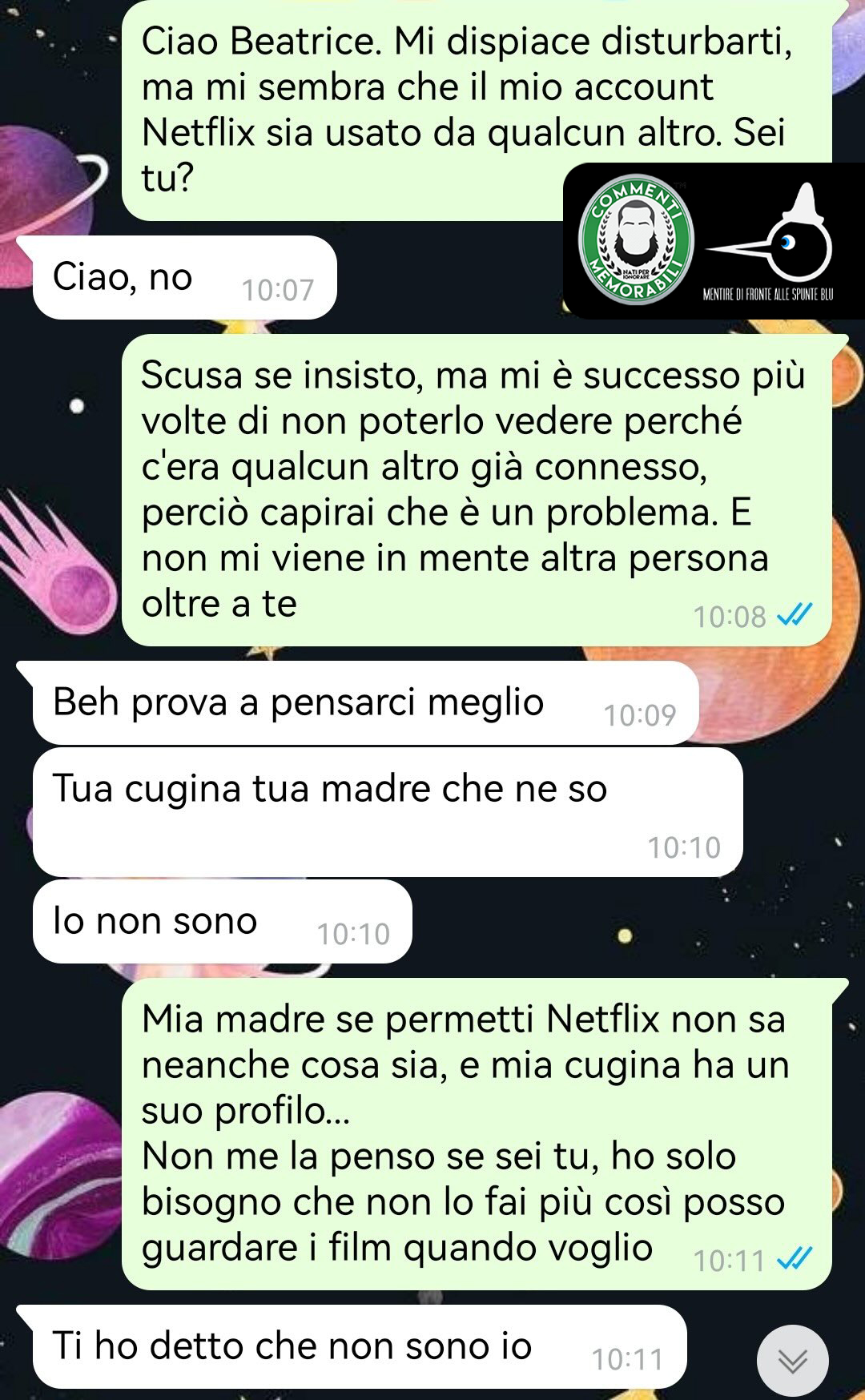Image resolution: width=865 pixels, height=1400 pixels.
Task: Tap the 'Tua cugina tua madre' message
Action: (x=388, y=811)
